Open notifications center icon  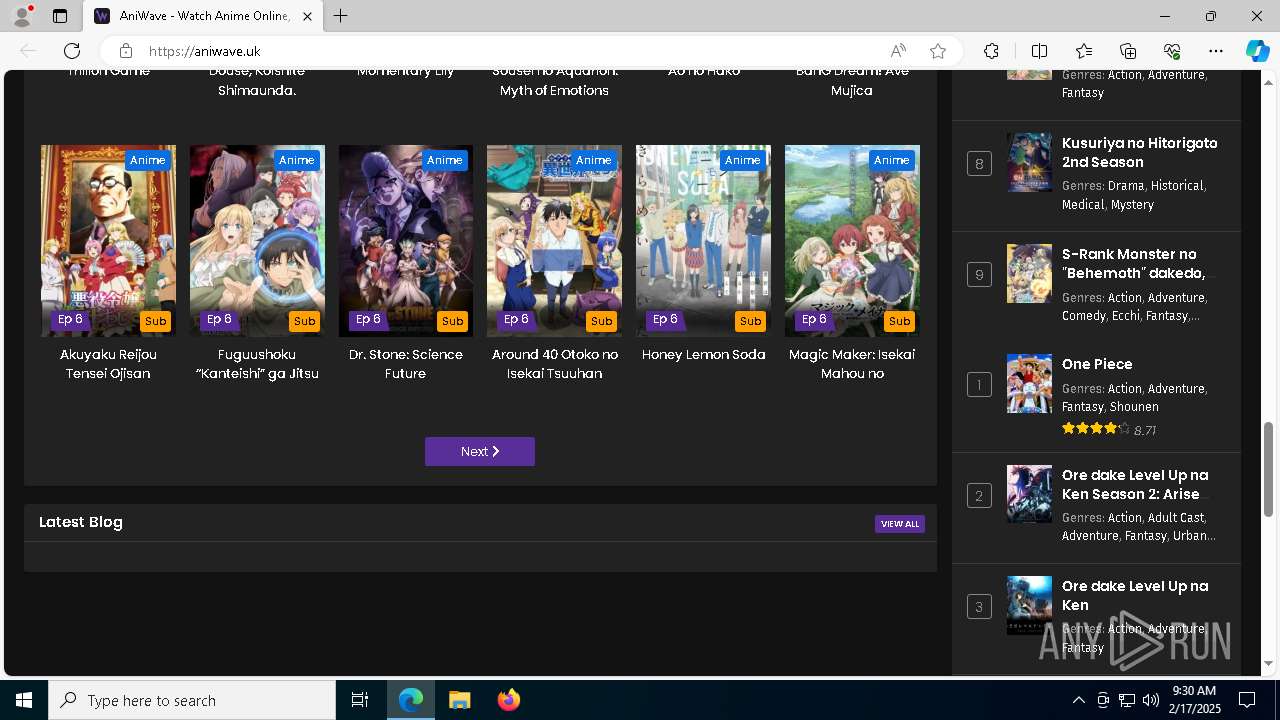pyautogui.click(x=1248, y=700)
